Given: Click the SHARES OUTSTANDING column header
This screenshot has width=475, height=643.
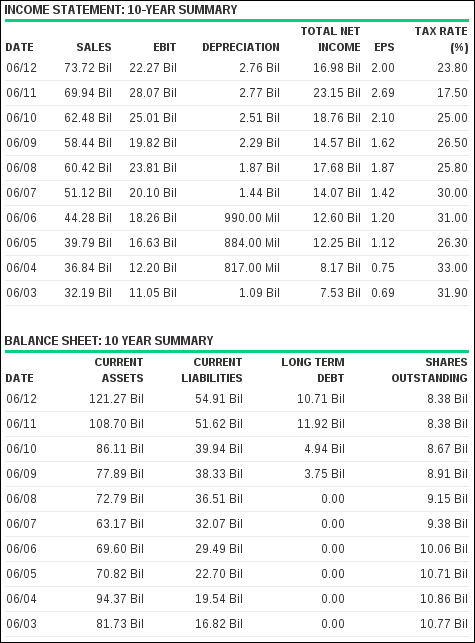Looking at the screenshot, I should click(429, 370).
